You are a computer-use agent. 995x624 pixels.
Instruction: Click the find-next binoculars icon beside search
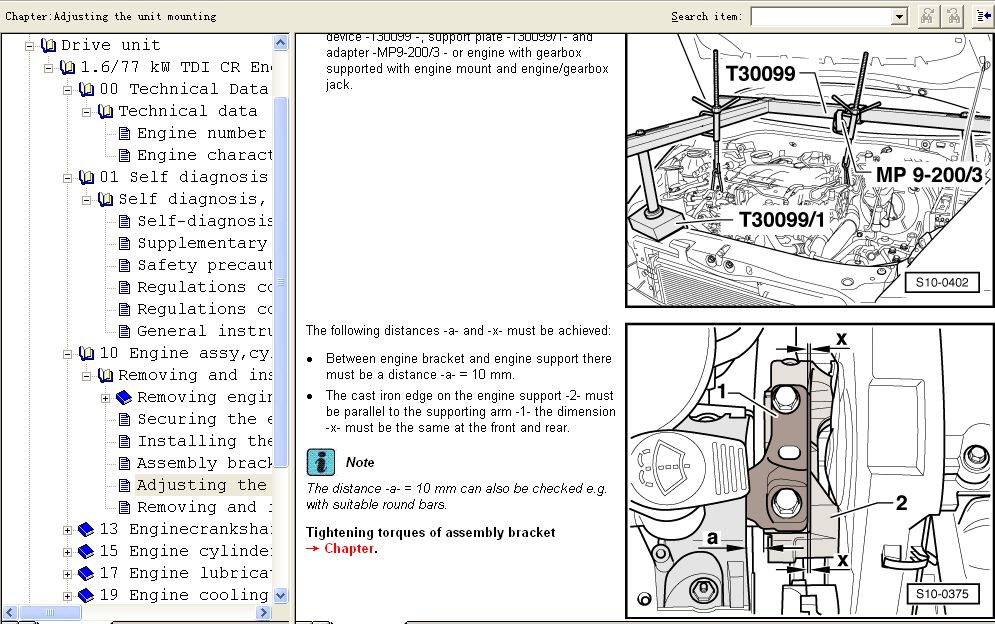coord(927,16)
